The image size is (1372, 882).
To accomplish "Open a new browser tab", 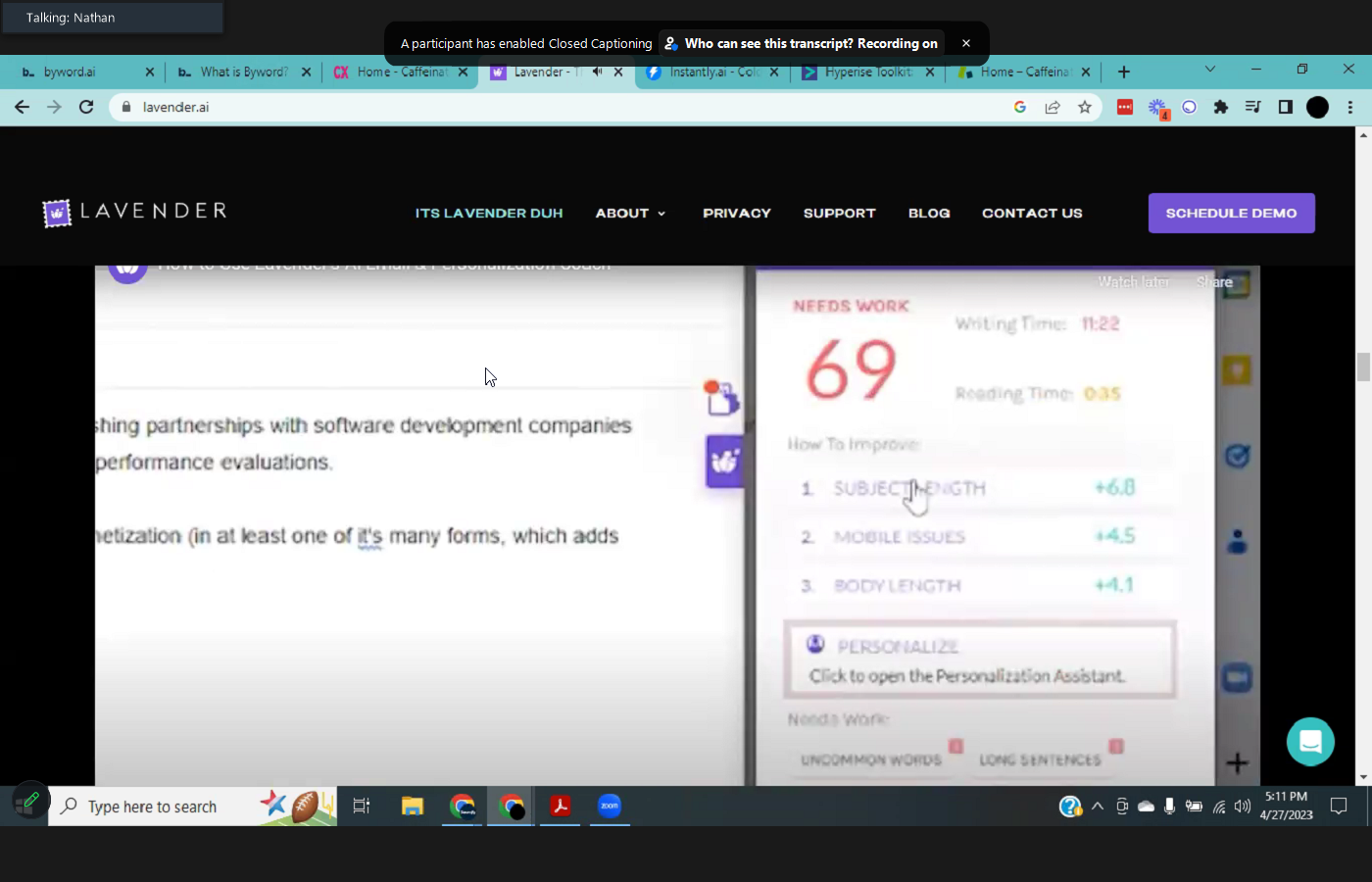I will click(x=1124, y=72).
